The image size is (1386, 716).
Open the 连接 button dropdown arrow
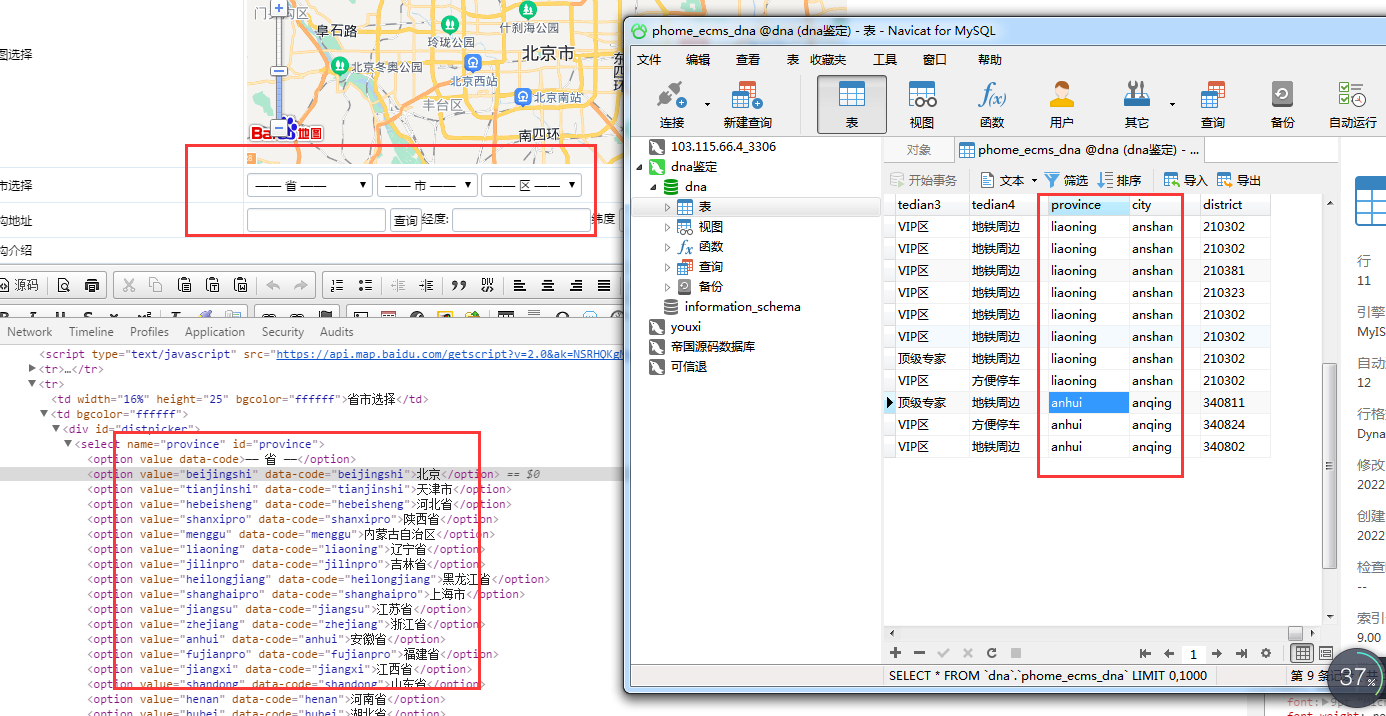tap(707, 104)
